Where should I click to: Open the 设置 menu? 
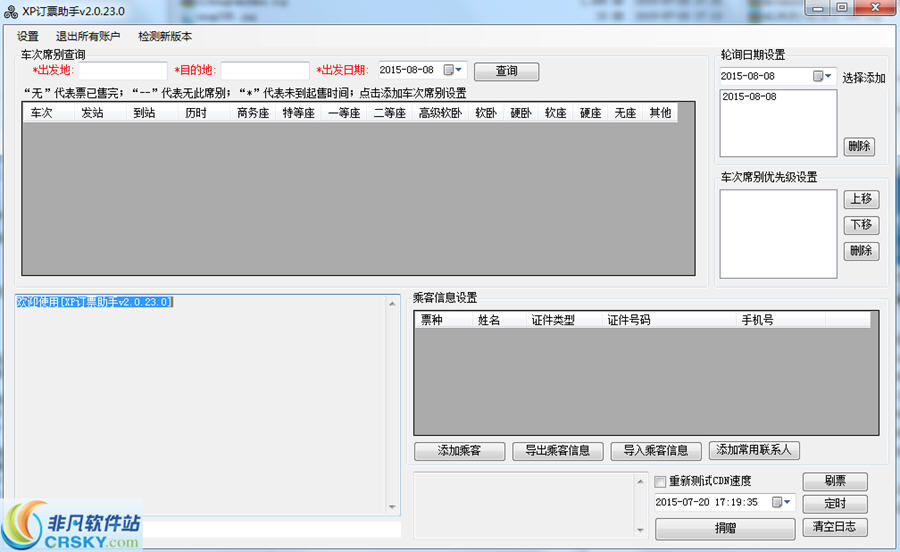click(28, 36)
